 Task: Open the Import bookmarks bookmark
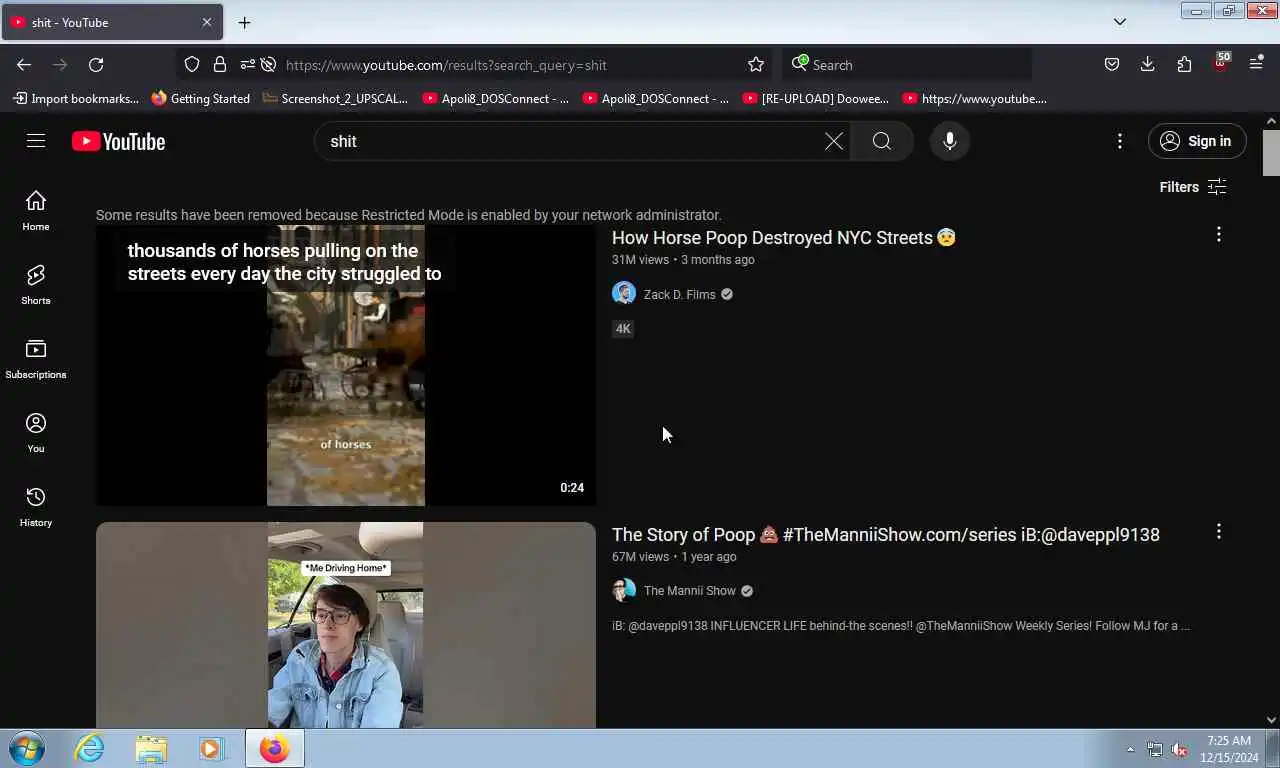click(76, 99)
